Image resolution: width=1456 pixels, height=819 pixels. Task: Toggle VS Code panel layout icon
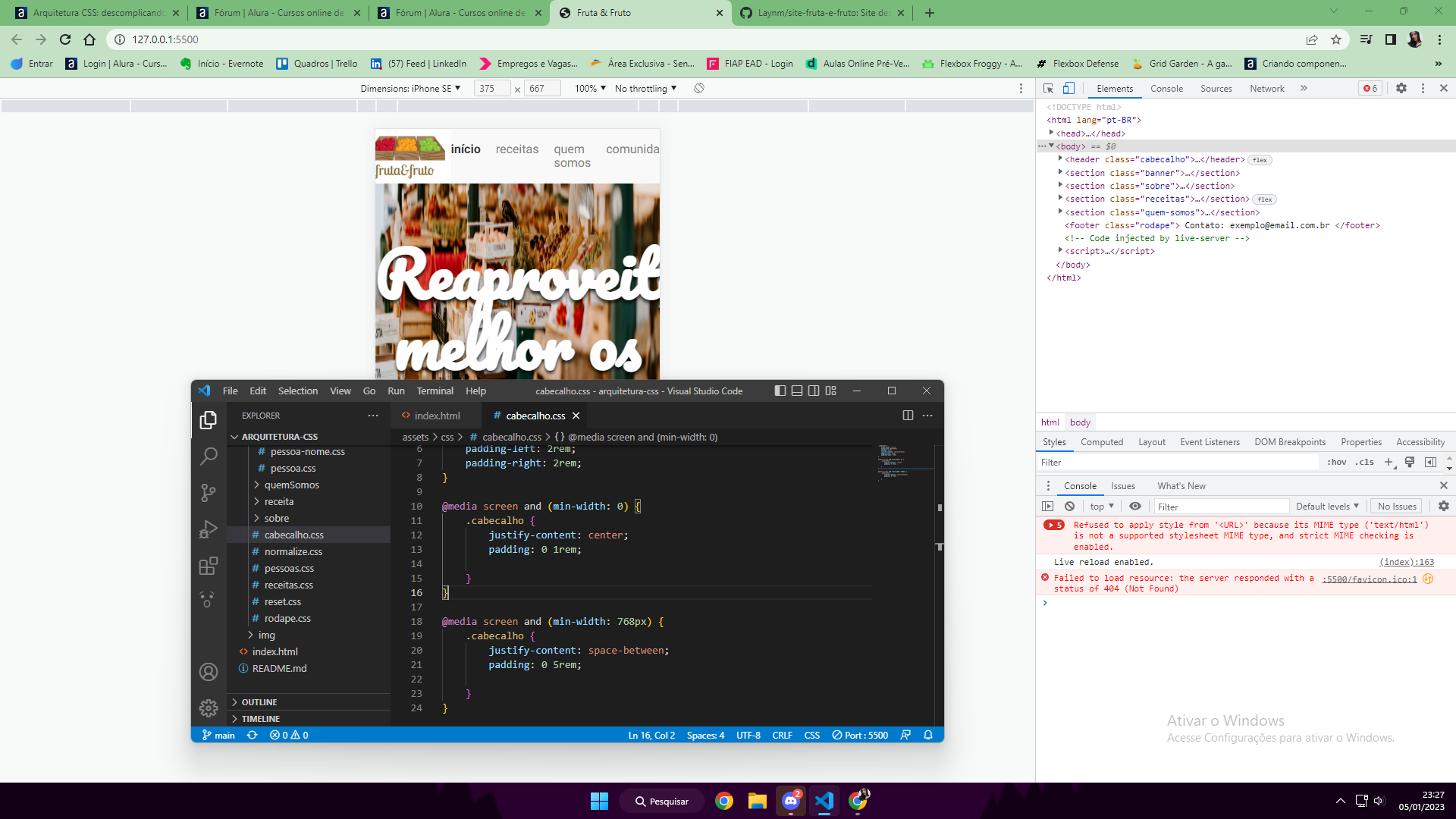click(x=797, y=391)
